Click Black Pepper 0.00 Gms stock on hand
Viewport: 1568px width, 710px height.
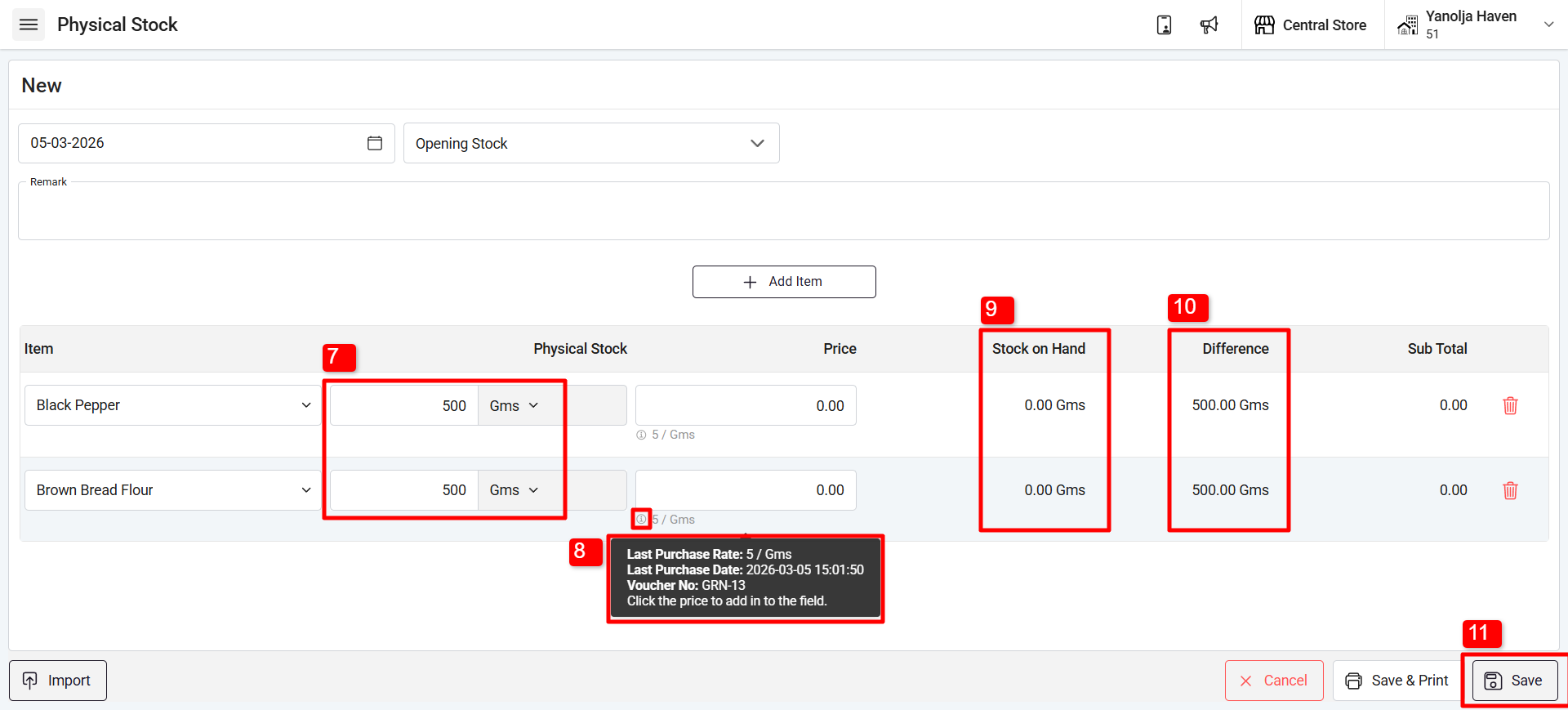click(x=1054, y=405)
